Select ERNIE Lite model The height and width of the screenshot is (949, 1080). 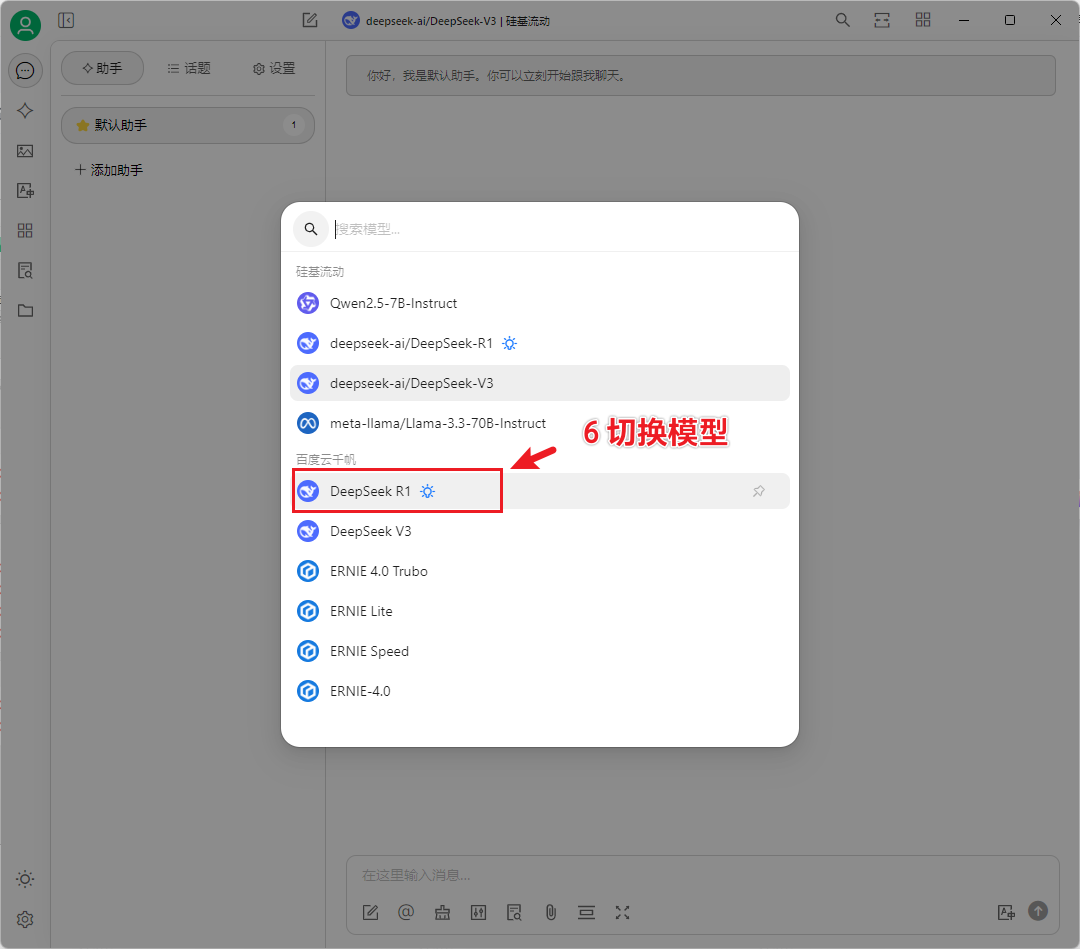[540, 611]
